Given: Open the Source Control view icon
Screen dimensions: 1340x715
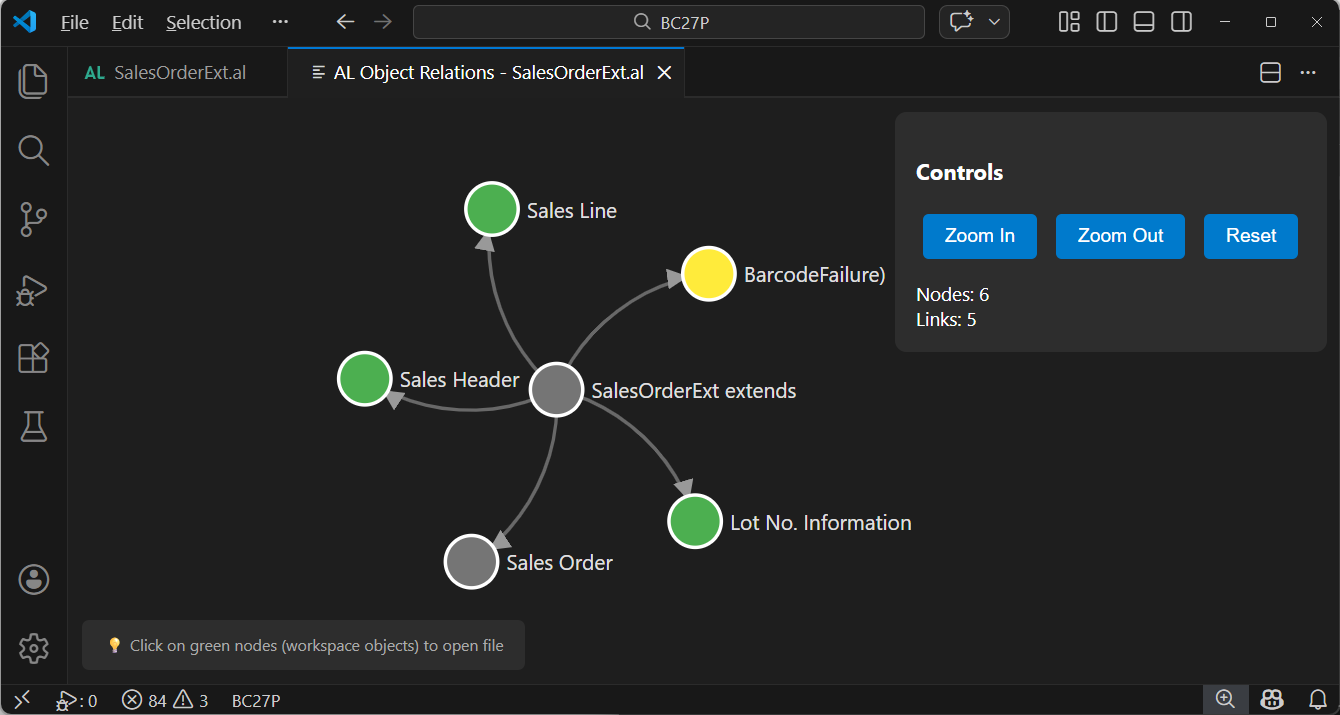Looking at the screenshot, I should coord(33,219).
